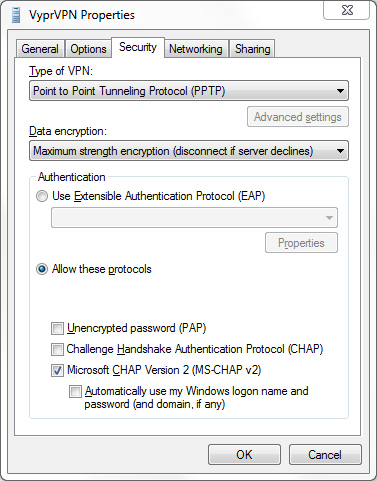Go to the Networking tab
The height and width of the screenshot is (481, 377).
pyautogui.click(x=196, y=49)
